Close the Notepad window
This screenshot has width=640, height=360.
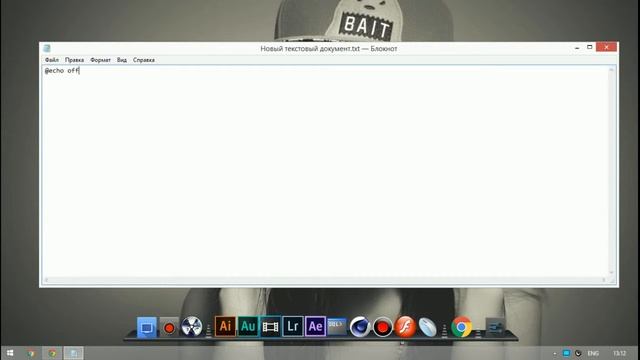pos(607,47)
